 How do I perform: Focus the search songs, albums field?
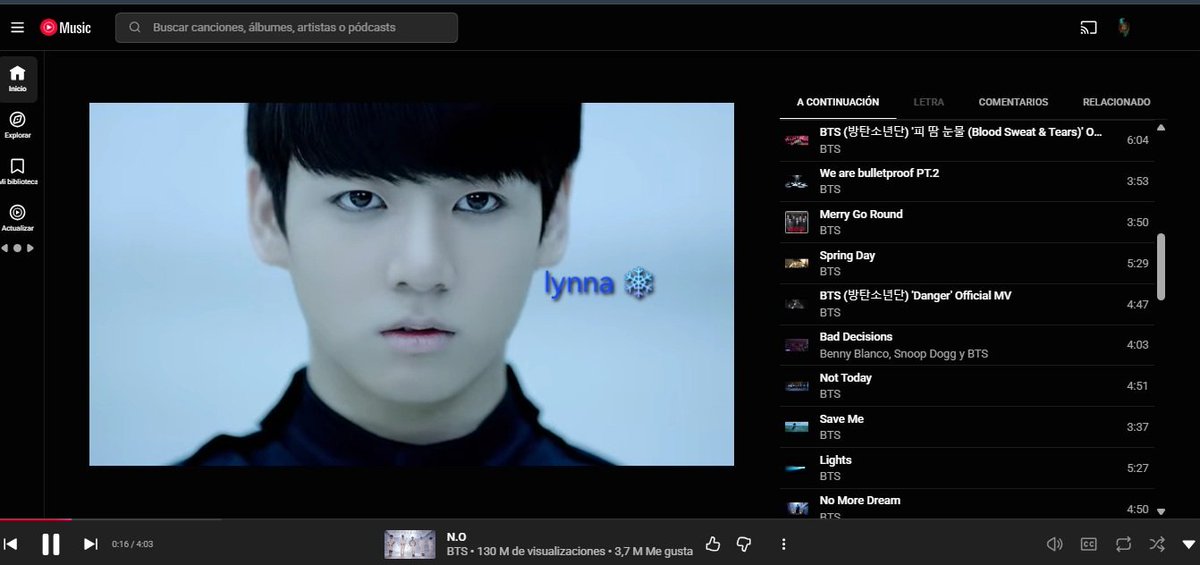click(286, 28)
